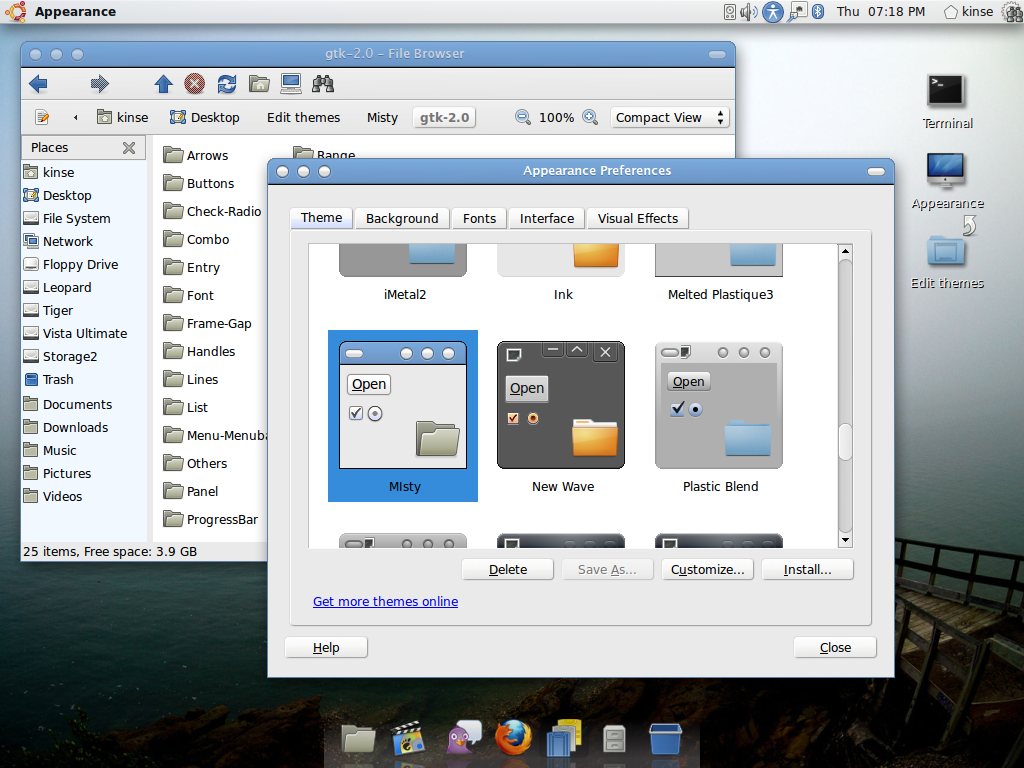This screenshot has height=768, width=1024.
Task: Open Edit themes desktop folder
Action: [x=947, y=262]
